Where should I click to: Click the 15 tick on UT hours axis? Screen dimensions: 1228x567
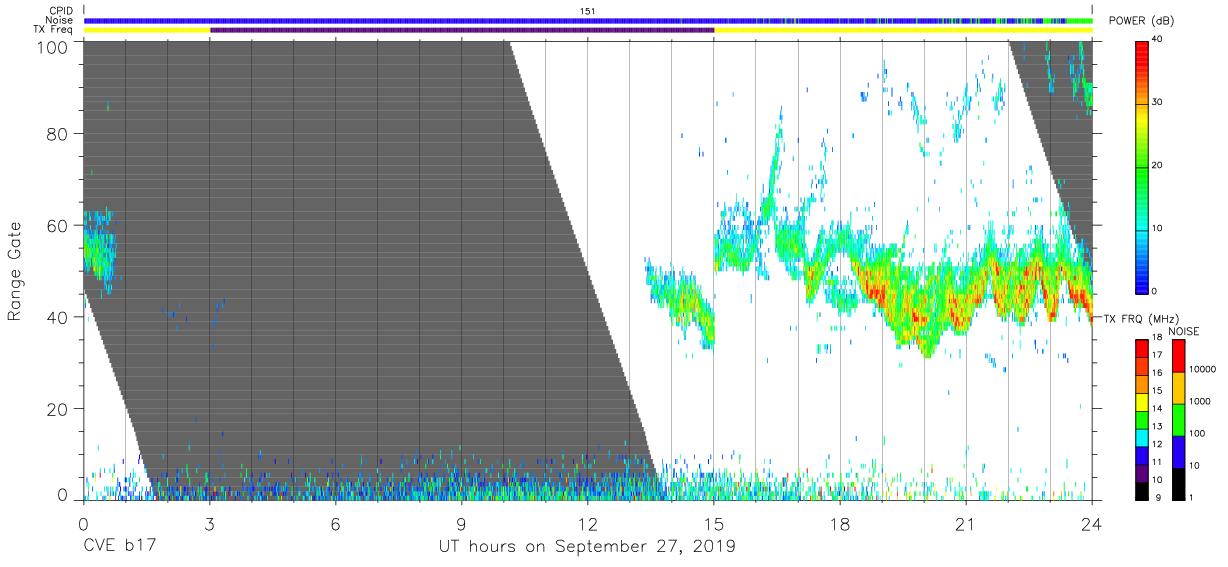[x=714, y=523]
